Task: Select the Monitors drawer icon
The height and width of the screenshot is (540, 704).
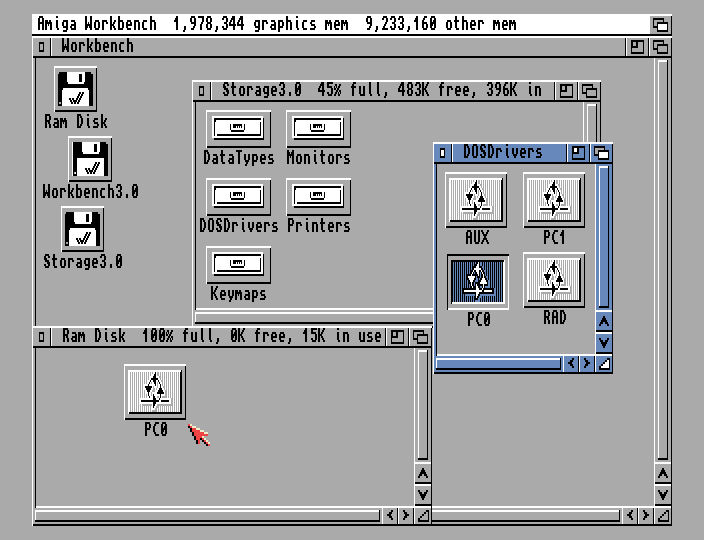Action: tap(318, 129)
